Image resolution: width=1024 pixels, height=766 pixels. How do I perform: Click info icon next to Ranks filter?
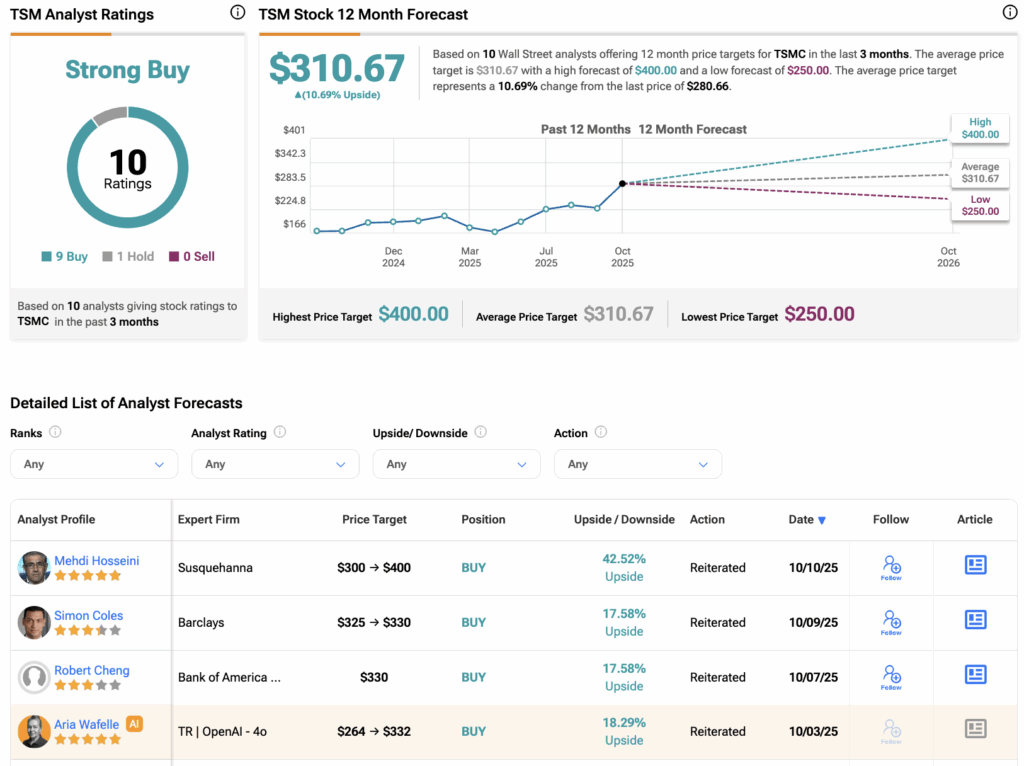55,432
